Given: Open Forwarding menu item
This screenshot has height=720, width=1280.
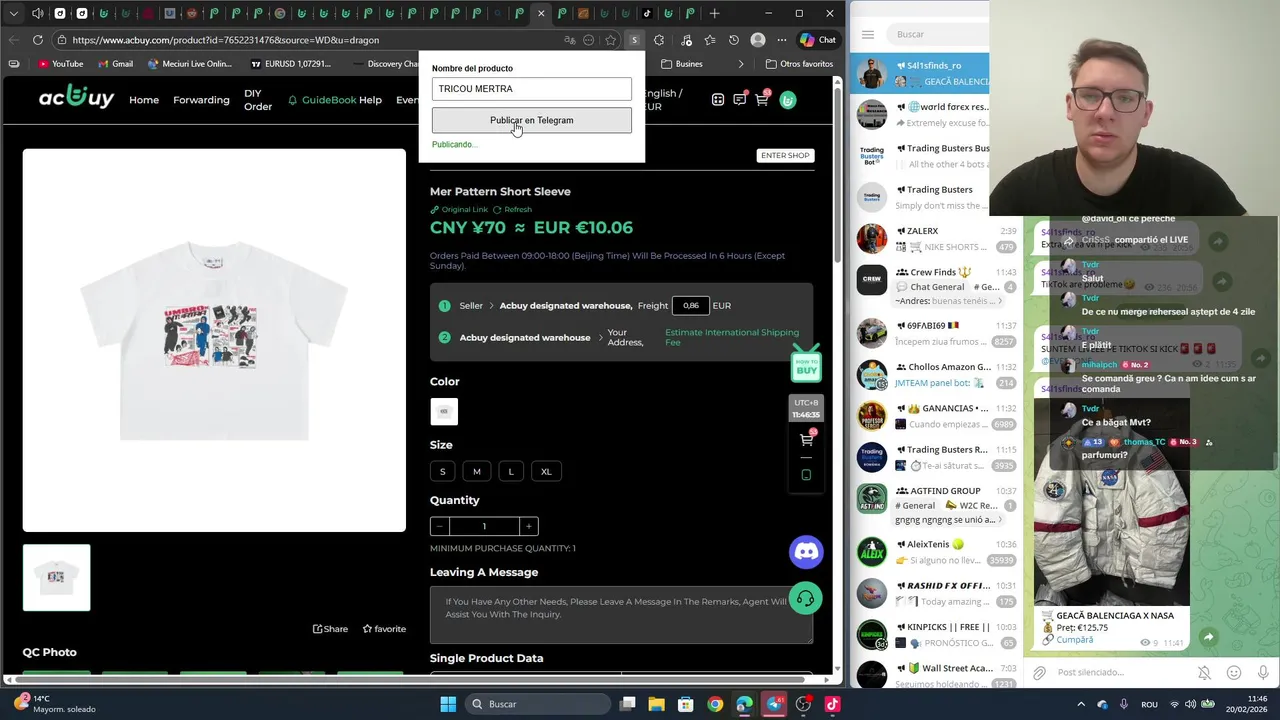Looking at the screenshot, I should coord(201,100).
